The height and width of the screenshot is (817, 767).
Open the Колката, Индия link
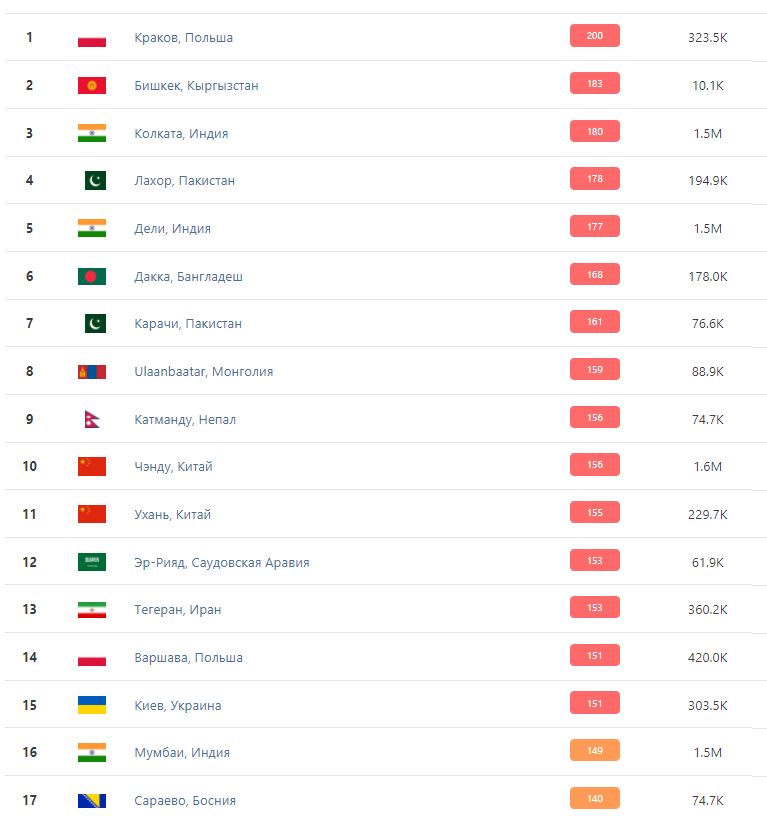click(x=181, y=133)
